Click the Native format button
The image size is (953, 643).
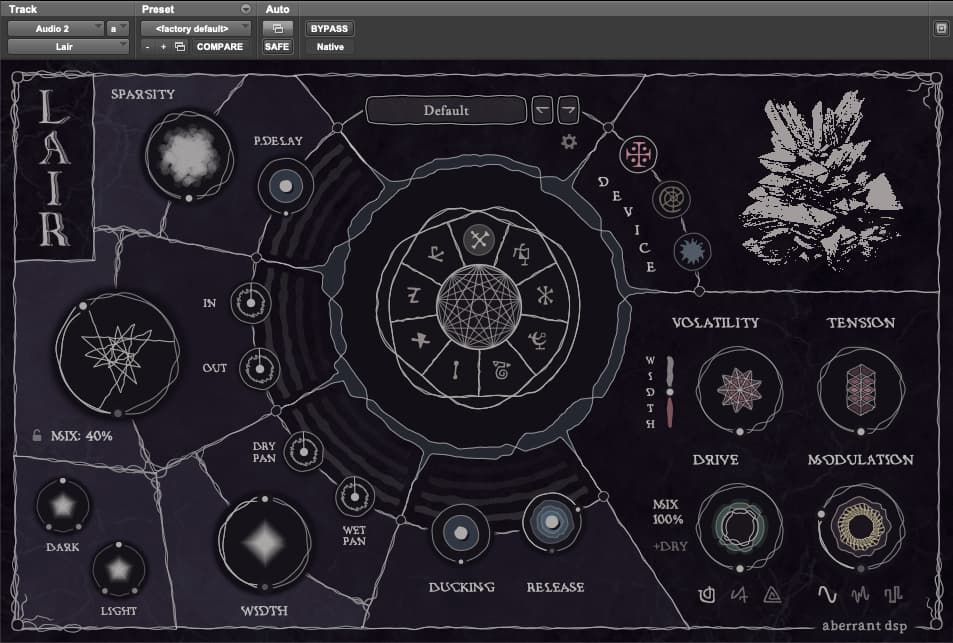tap(330, 47)
